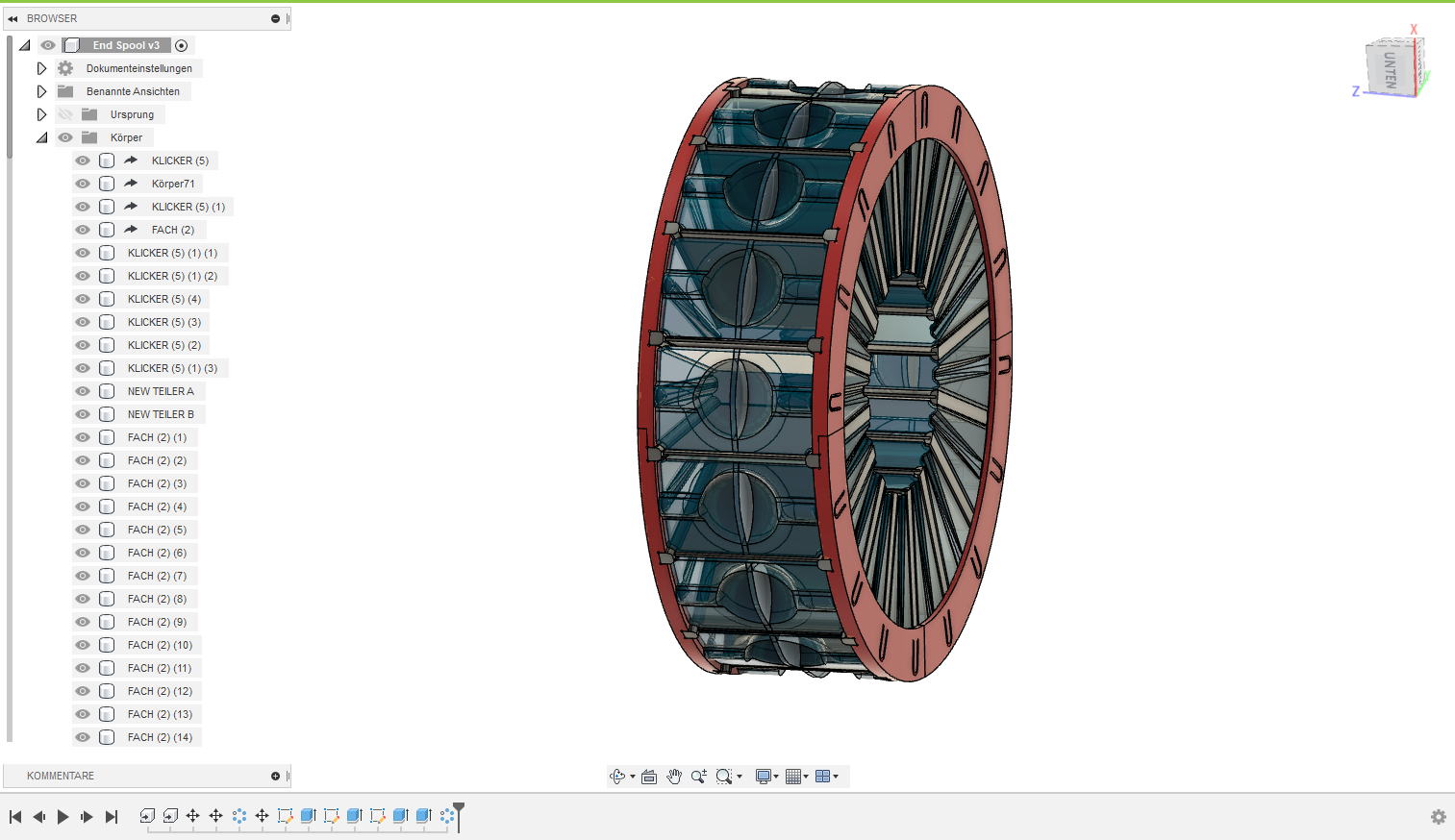Click the first timeline feature icon
1455x840 pixels.
(x=147, y=815)
